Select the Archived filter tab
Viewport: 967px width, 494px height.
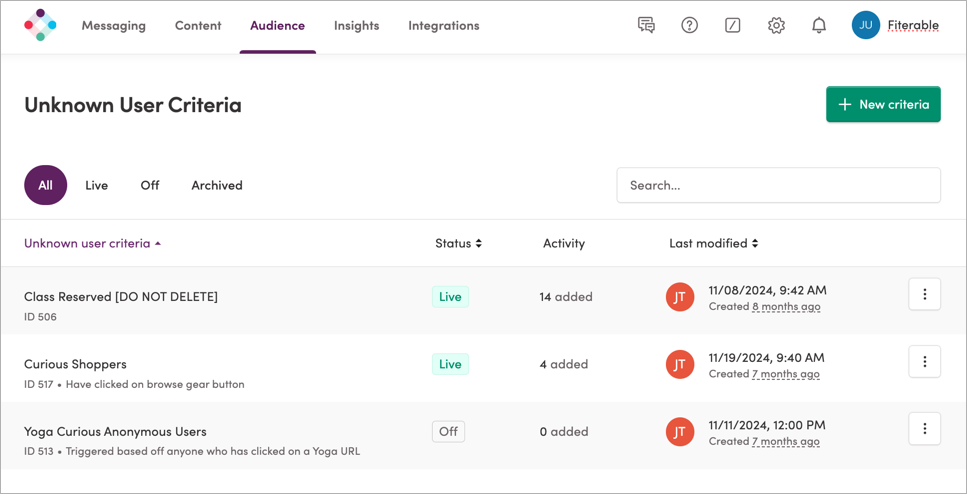pos(217,185)
